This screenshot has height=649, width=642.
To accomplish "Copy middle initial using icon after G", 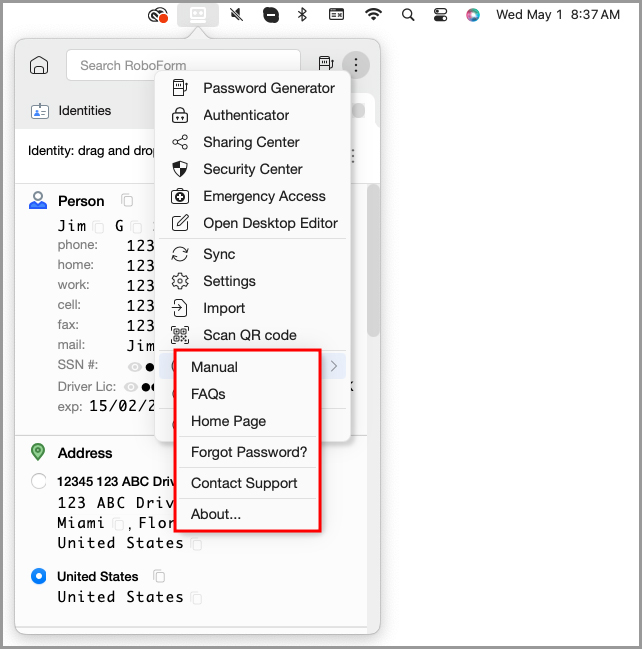I will (x=136, y=227).
